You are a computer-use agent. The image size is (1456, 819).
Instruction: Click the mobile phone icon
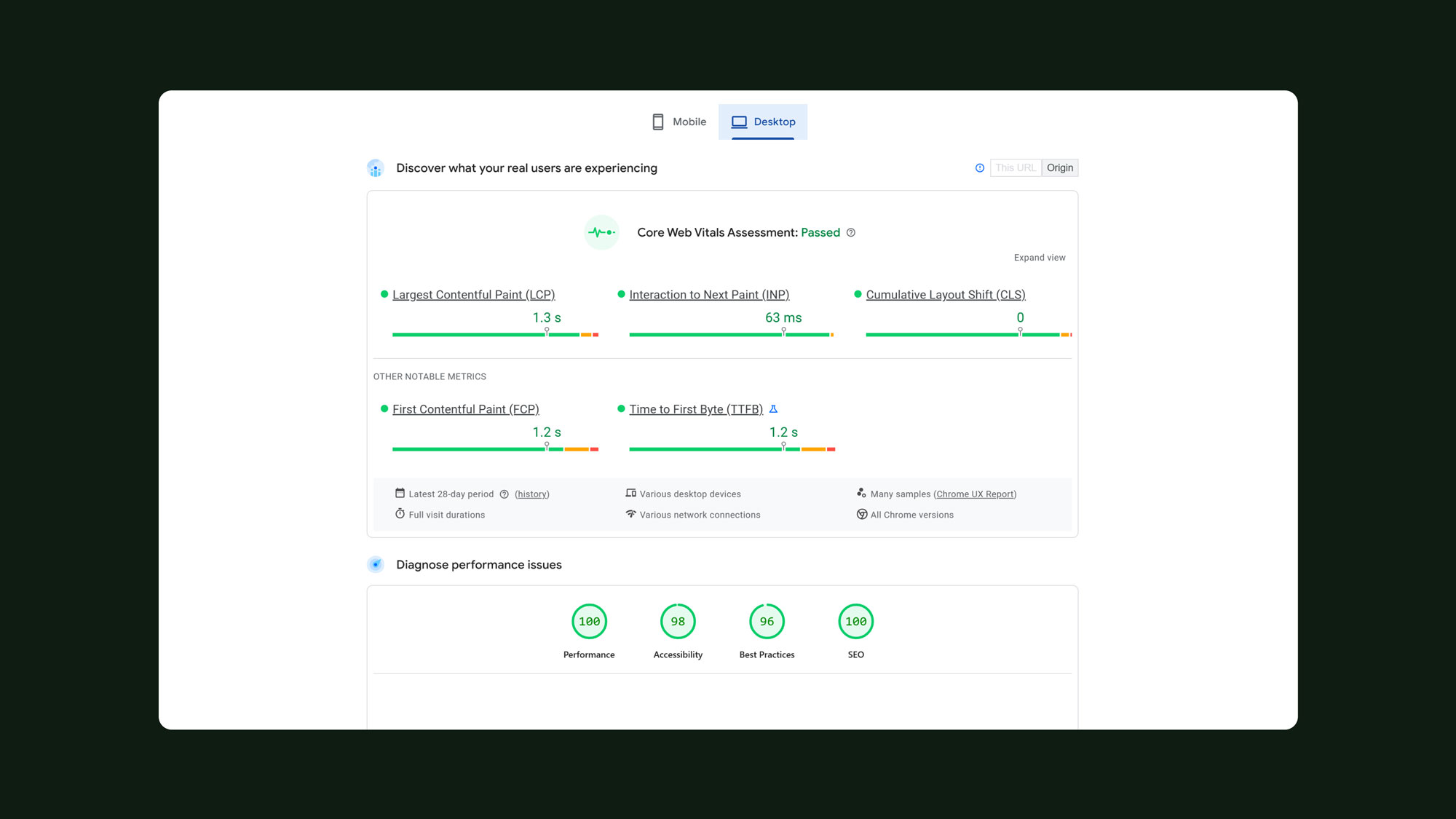pyautogui.click(x=658, y=122)
